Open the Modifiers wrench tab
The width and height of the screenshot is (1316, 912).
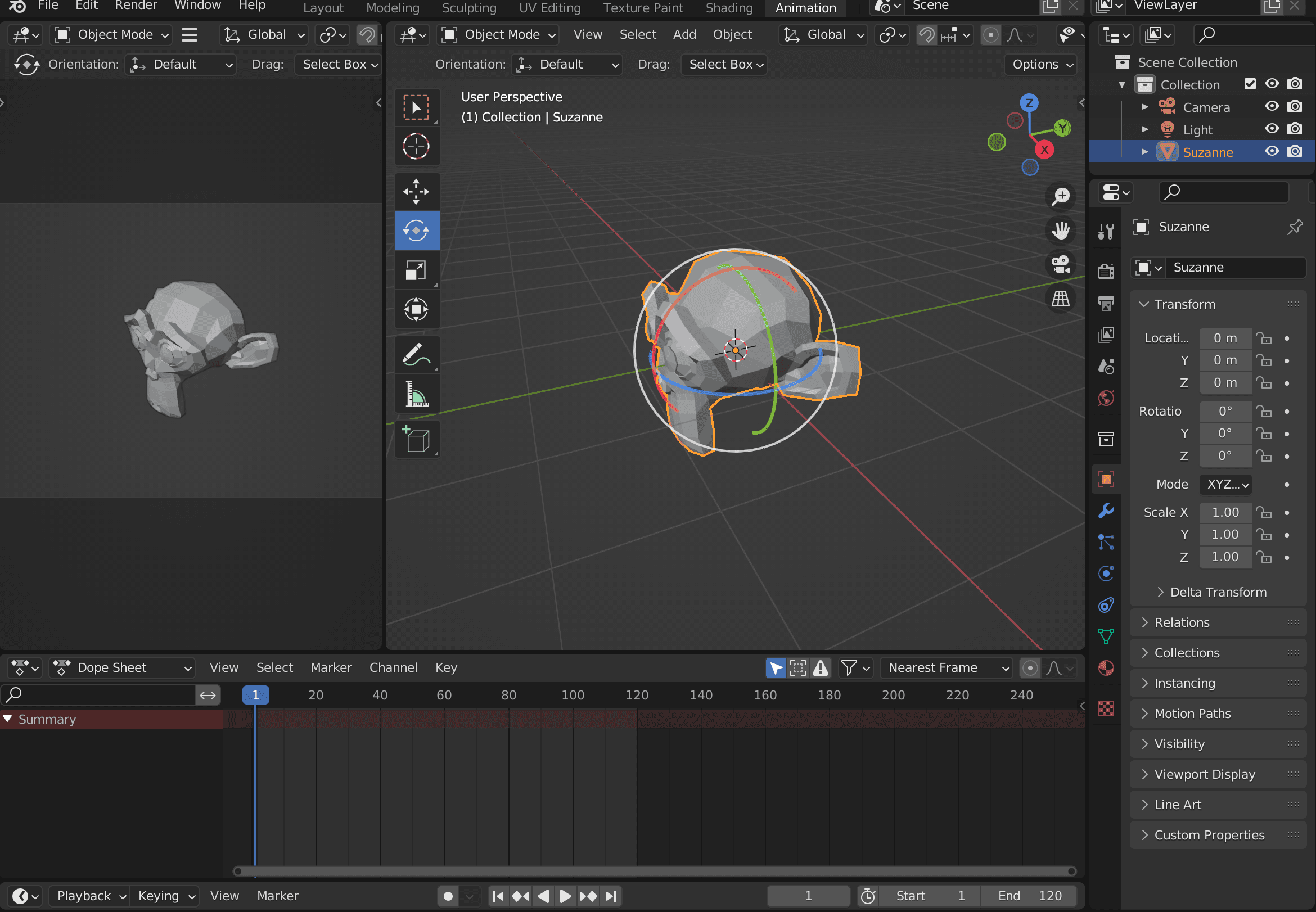pos(1106,511)
